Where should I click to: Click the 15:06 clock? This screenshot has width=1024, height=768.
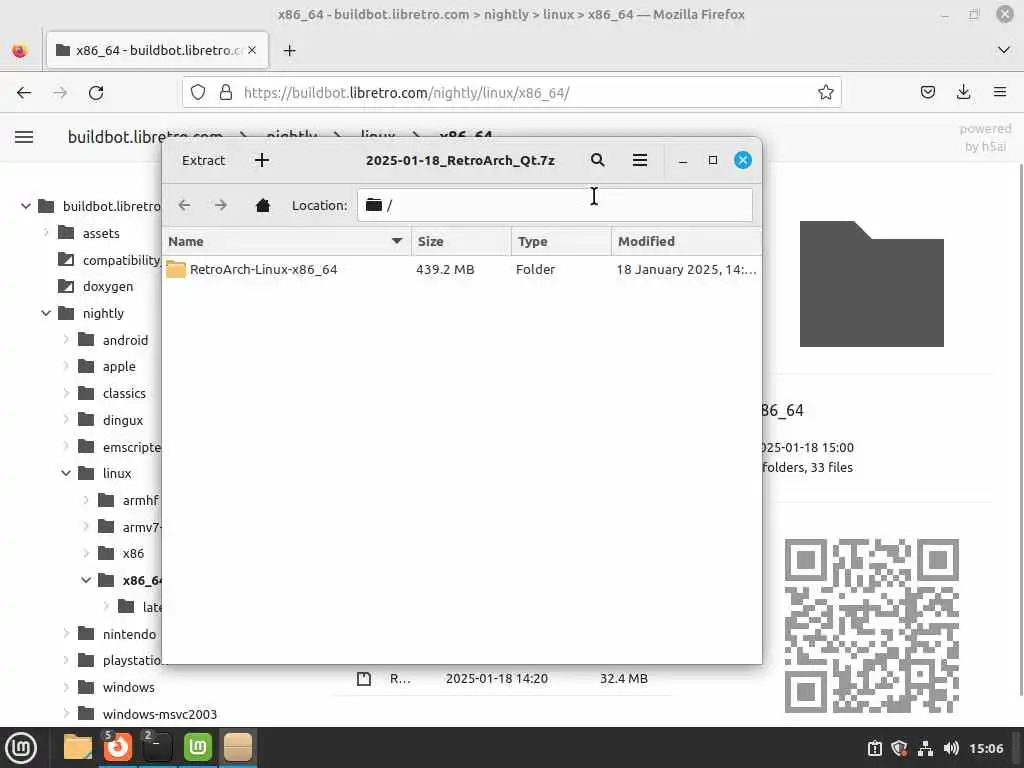coord(986,748)
